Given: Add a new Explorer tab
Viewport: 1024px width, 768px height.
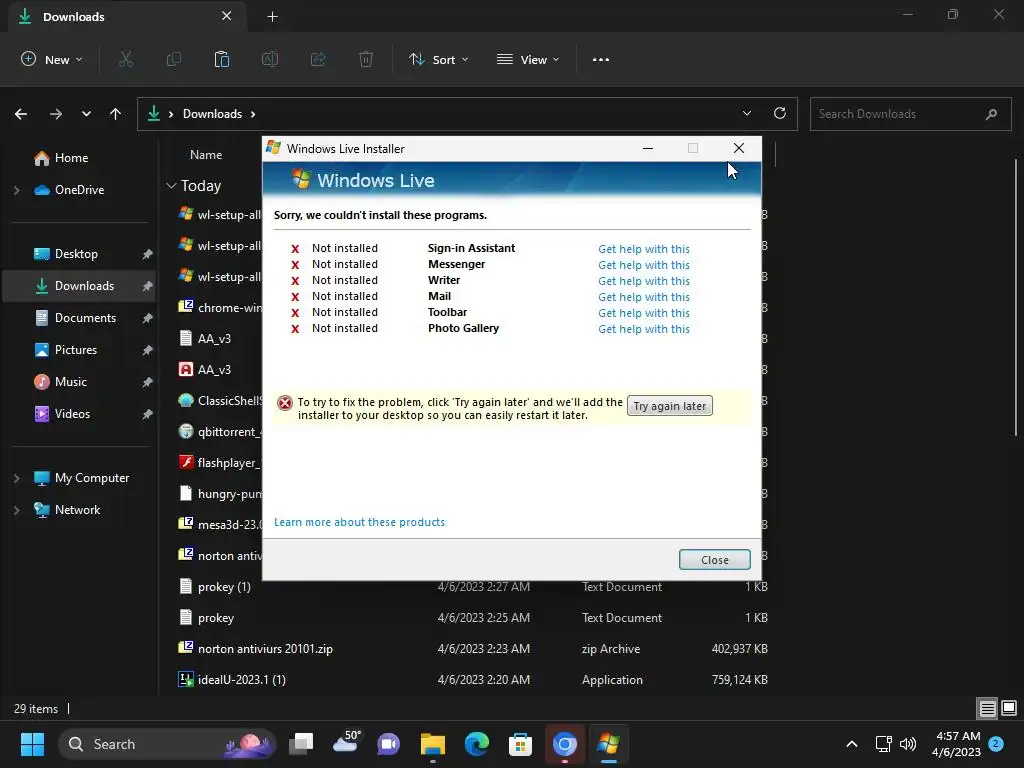Looking at the screenshot, I should click(272, 17).
